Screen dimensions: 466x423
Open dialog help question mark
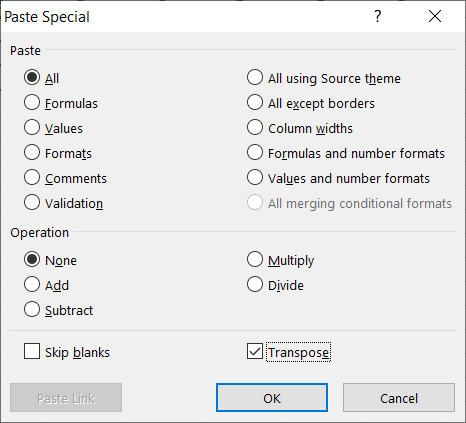(377, 16)
